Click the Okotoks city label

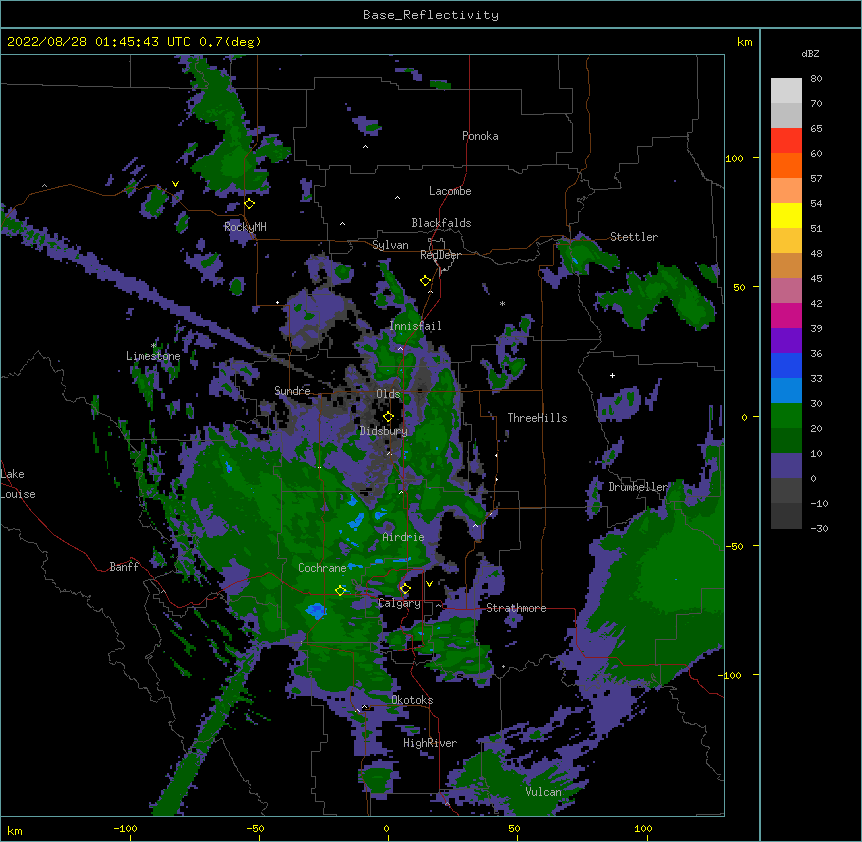tap(412, 700)
